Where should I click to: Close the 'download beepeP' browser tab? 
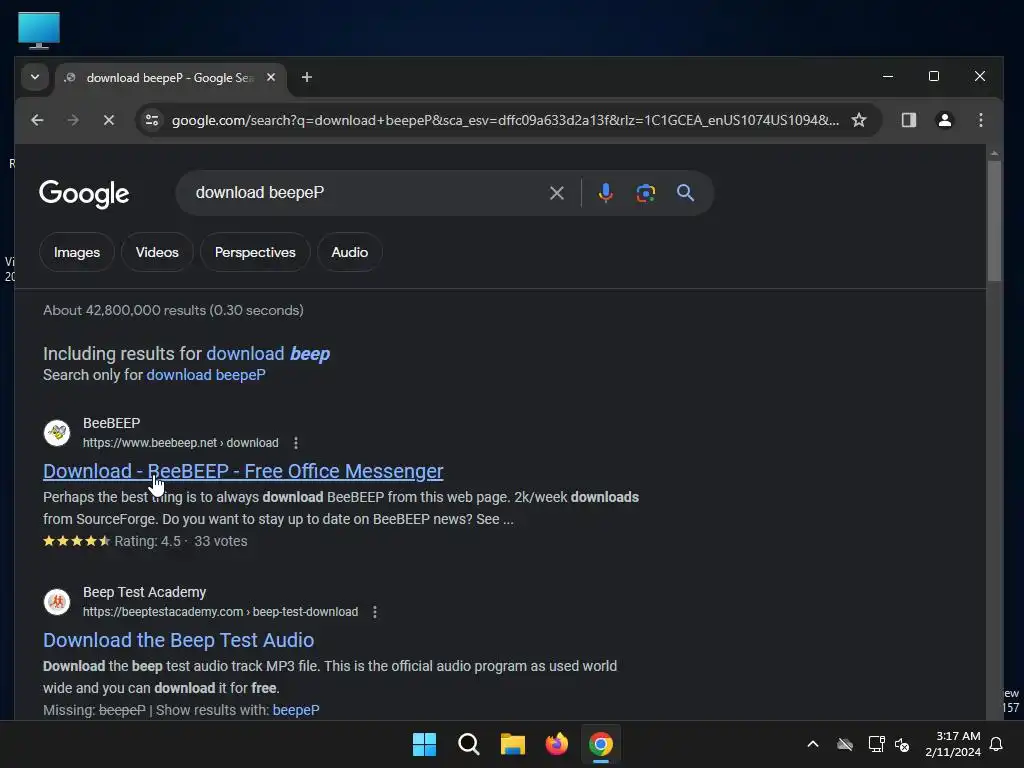pyautogui.click(x=271, y=77)
